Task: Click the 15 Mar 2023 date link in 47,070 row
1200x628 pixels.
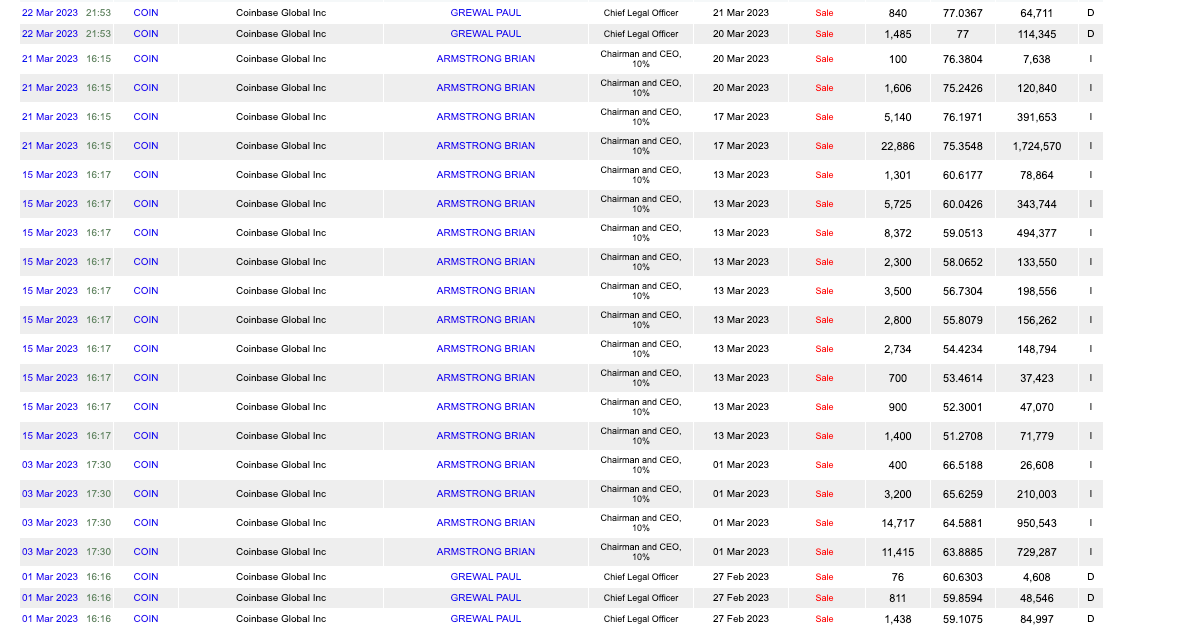Action: pos(50,407)
